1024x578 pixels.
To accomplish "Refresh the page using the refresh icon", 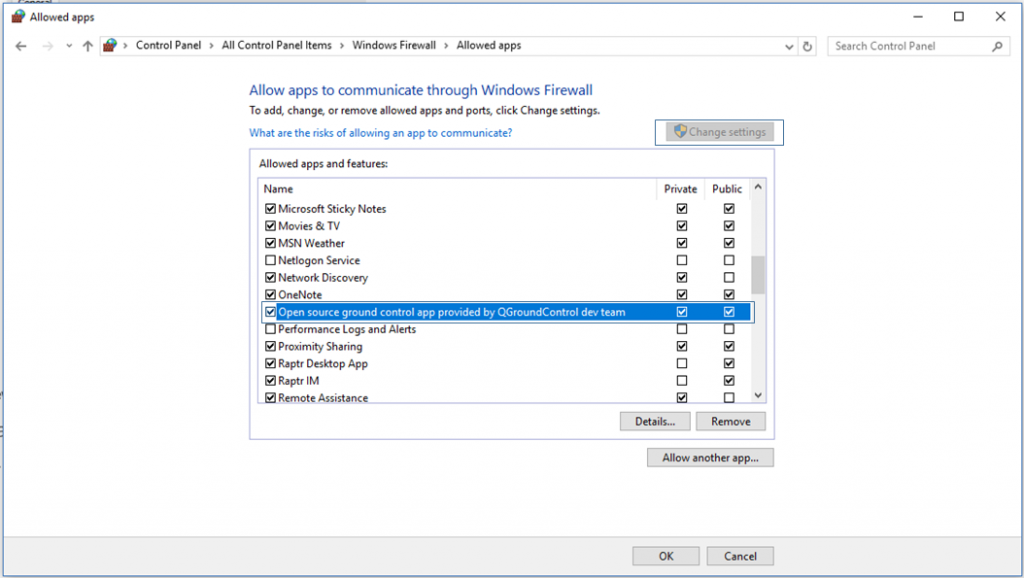I will pyautogui.click(x=808, y=45).
